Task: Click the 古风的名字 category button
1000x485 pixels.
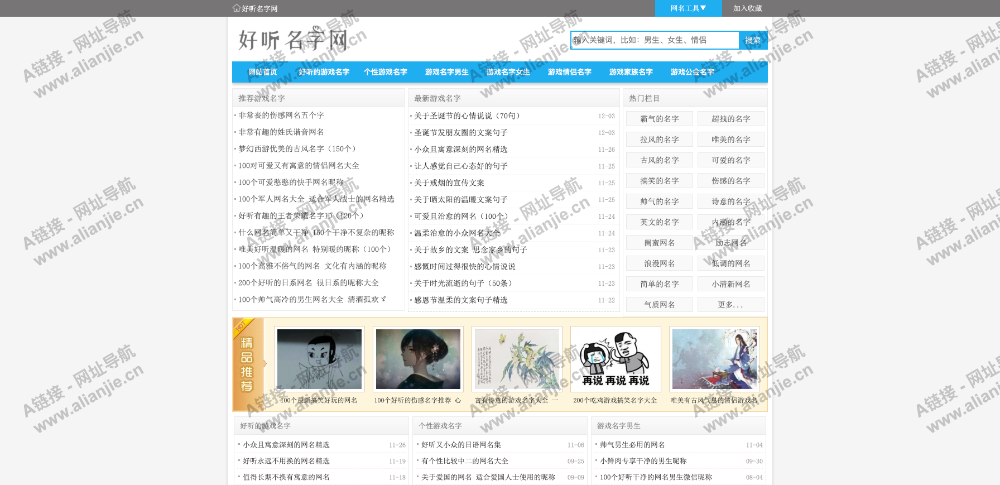Action: tap(659, 160)
